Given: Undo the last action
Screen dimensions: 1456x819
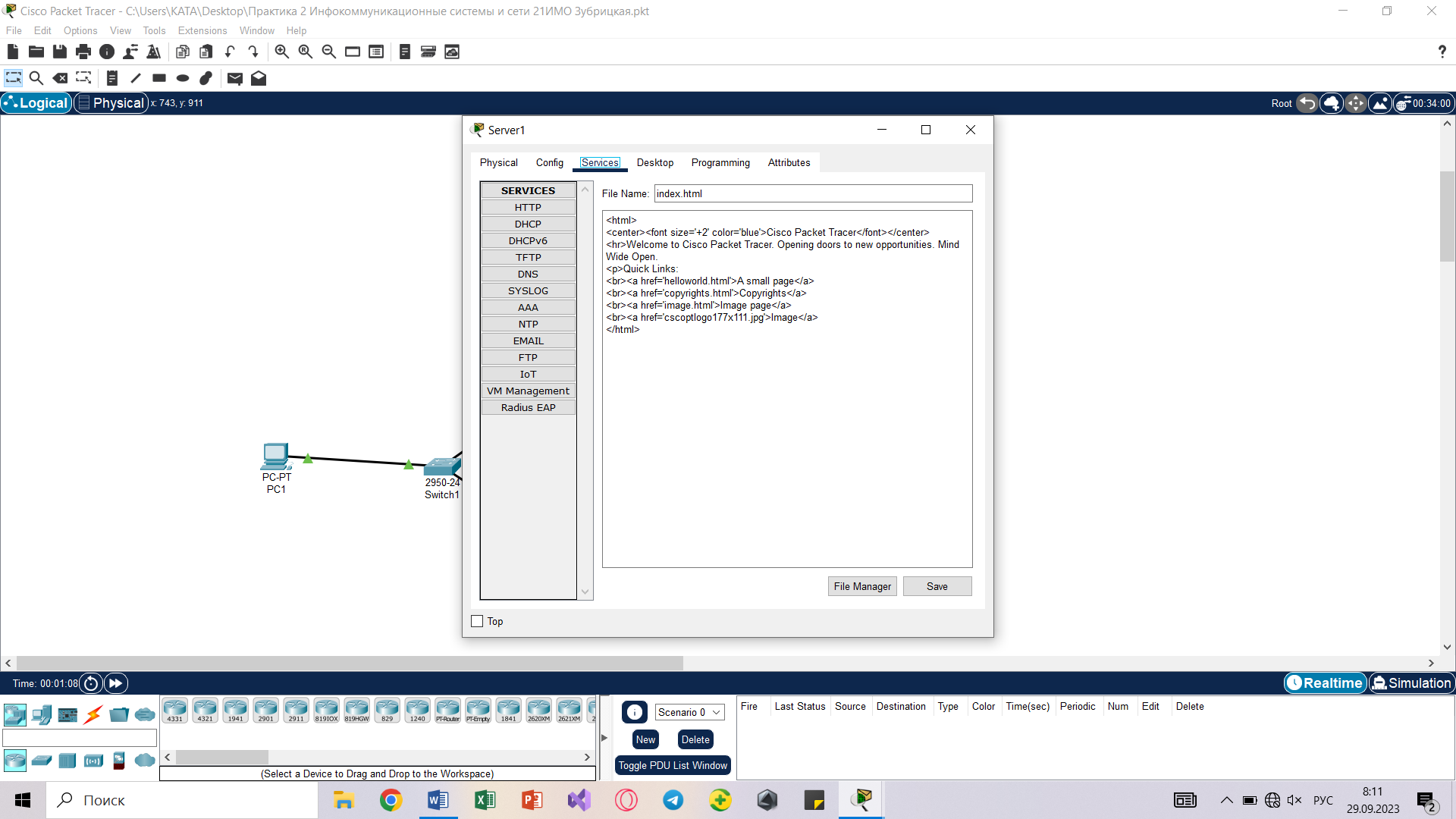Looking at the screenshot, I should tap(230, 52).
